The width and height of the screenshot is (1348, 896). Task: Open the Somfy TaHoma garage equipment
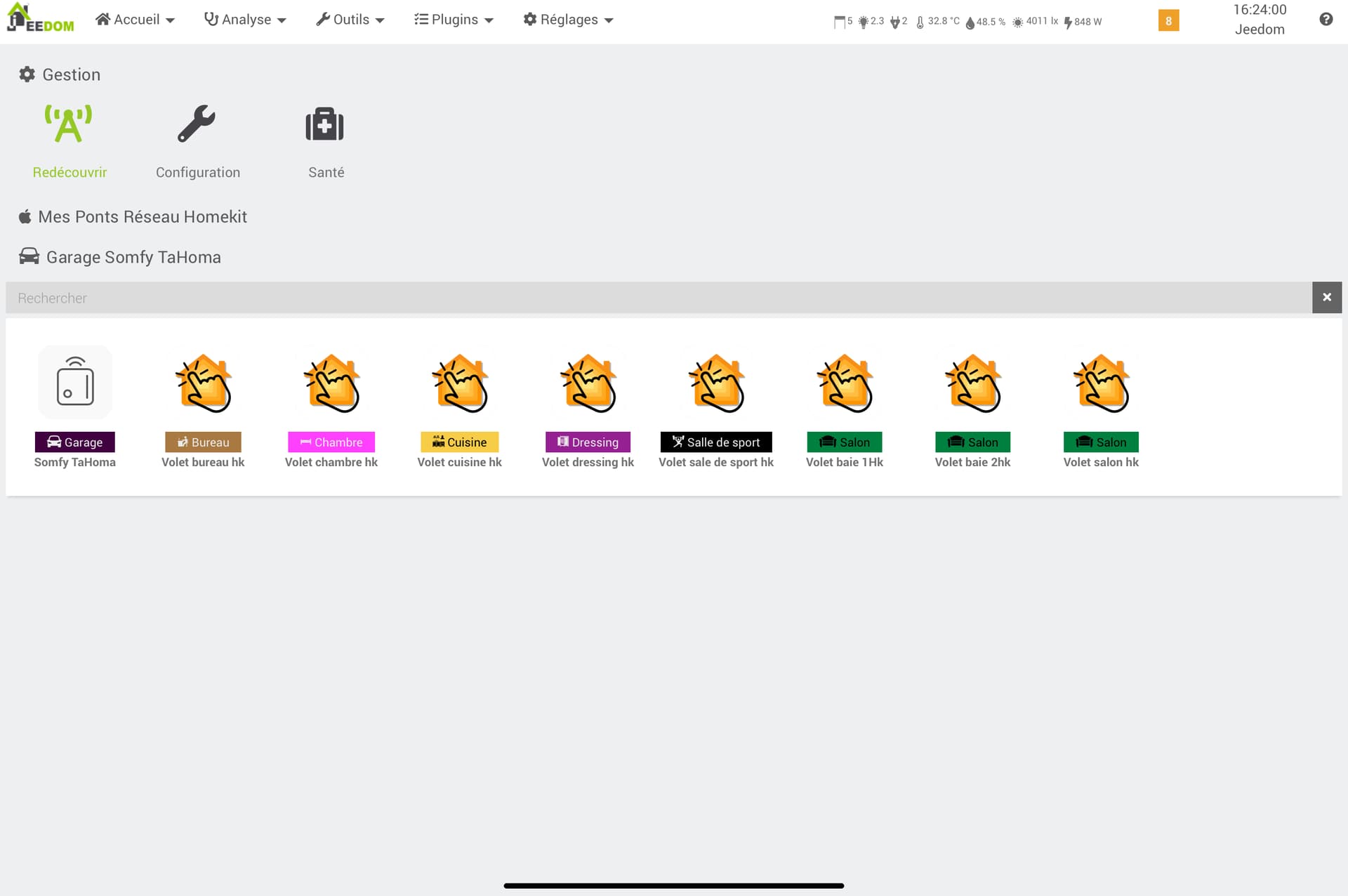(75, 383)
